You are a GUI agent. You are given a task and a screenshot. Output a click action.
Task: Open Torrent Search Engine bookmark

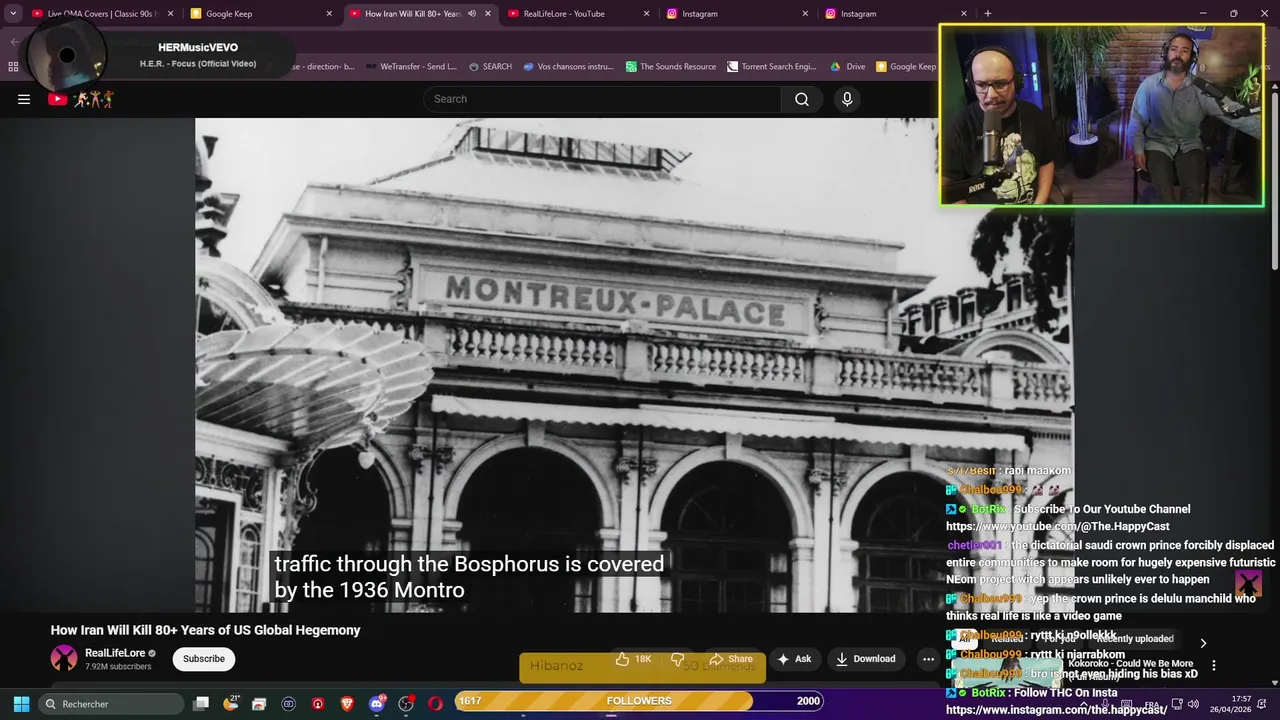click(x=772, y=67)
